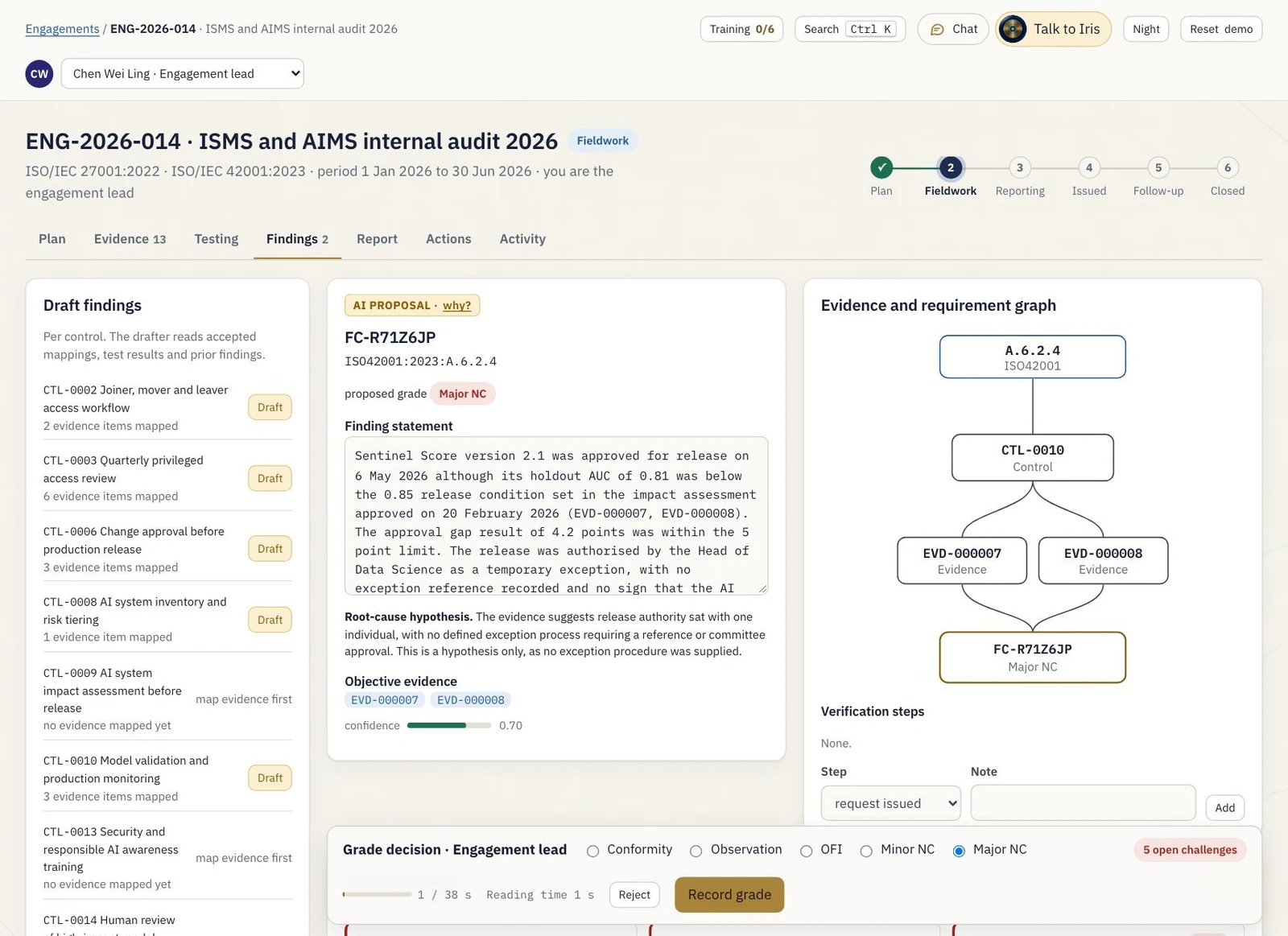Click inside the Finding statement text area
The image size is (1288, 936).
(x=556, y=516)
